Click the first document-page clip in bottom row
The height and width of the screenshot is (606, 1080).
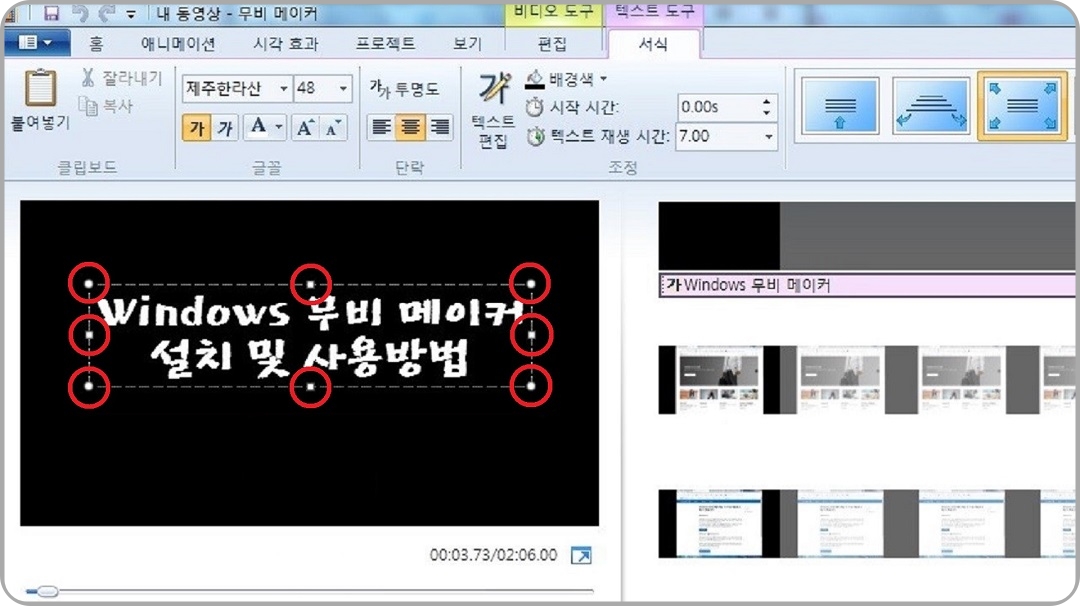pyautogui.click(x=719, y=524)
